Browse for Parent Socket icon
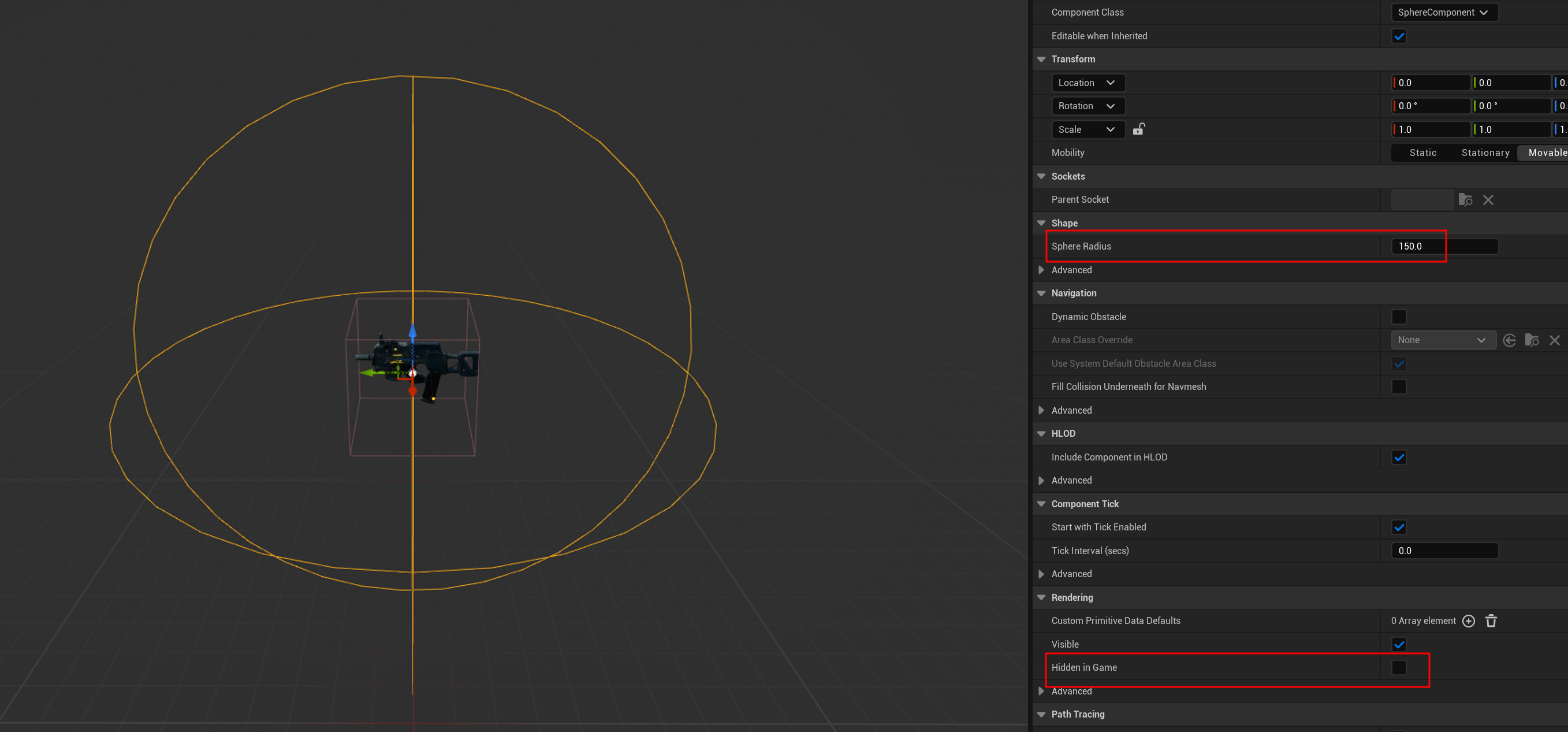1568x732 pixels. pyautogui.click(x=1465, y=200)
